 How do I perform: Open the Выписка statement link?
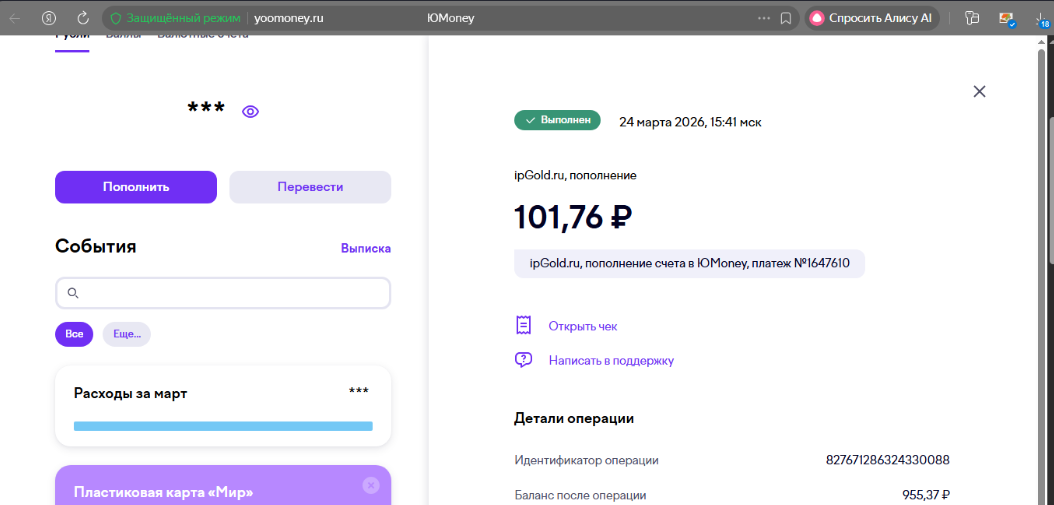365,248
